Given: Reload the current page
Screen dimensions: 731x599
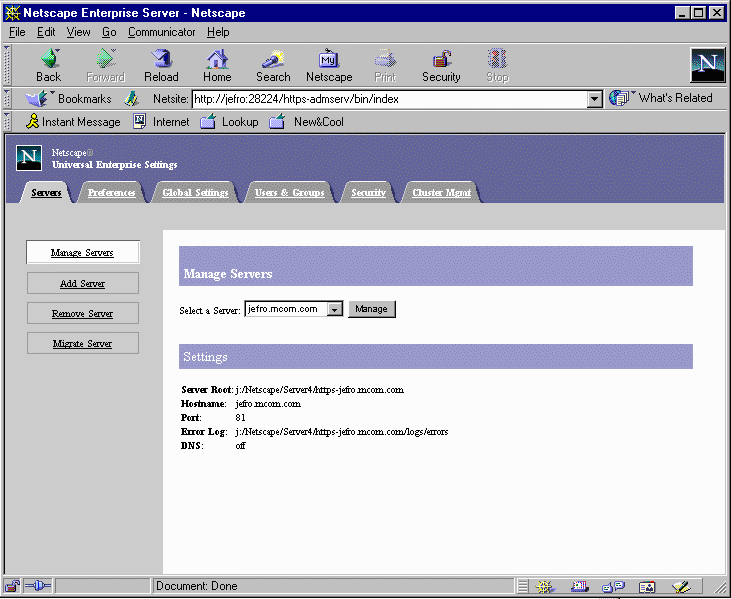Looking at the screenshot, I should coord(161,65).
